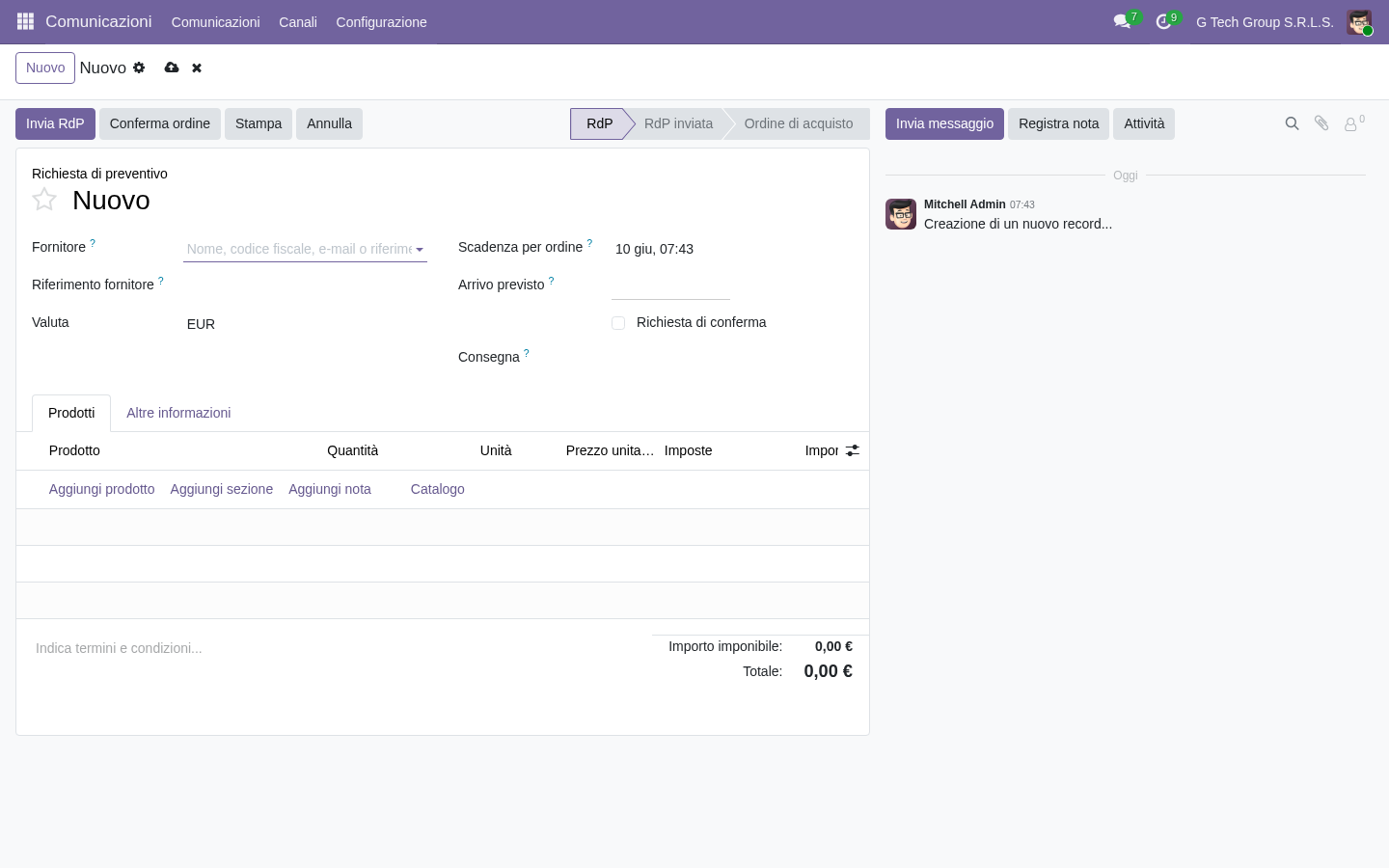This screenshot has height=868, width=1389.
Task: Click the Prezzo unitario column header
Action: pos(610,450)
